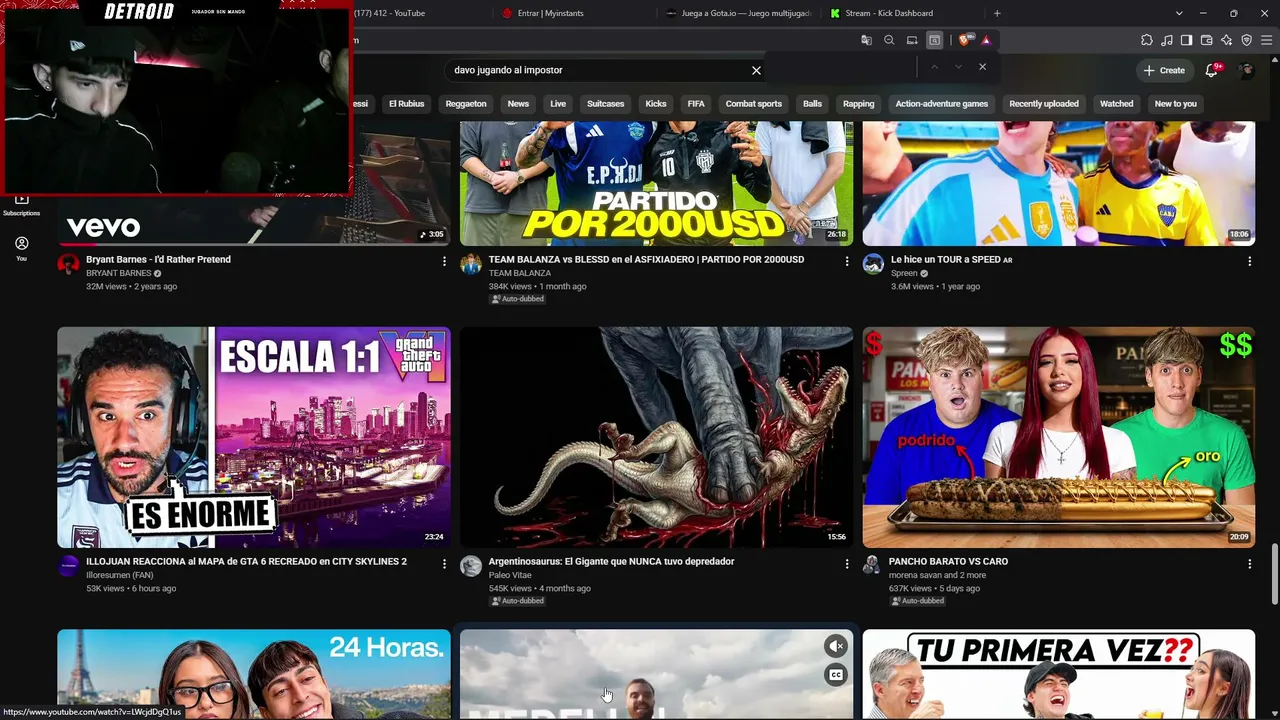
Task: Click the Illoresumen channel avatar
Action: [x=68, y=566]
